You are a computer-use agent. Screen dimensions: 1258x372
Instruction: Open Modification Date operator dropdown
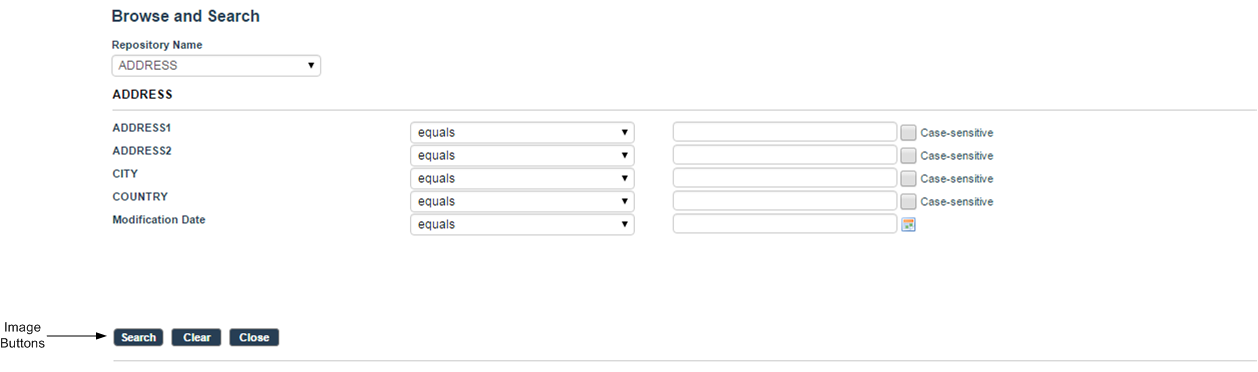coord(522,224)
